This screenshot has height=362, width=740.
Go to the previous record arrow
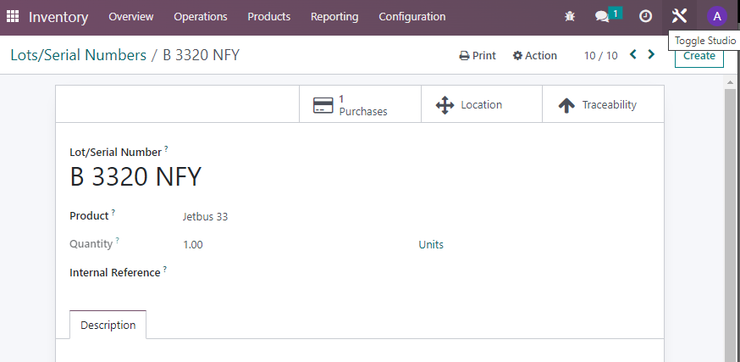(x=633, y=55)
